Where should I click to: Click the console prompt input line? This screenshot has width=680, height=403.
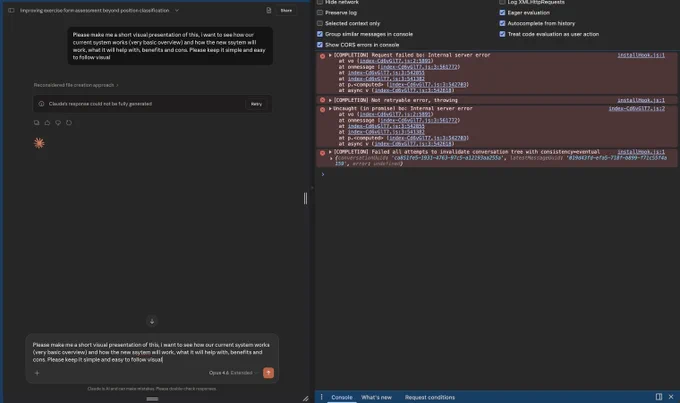pos(499,174)
